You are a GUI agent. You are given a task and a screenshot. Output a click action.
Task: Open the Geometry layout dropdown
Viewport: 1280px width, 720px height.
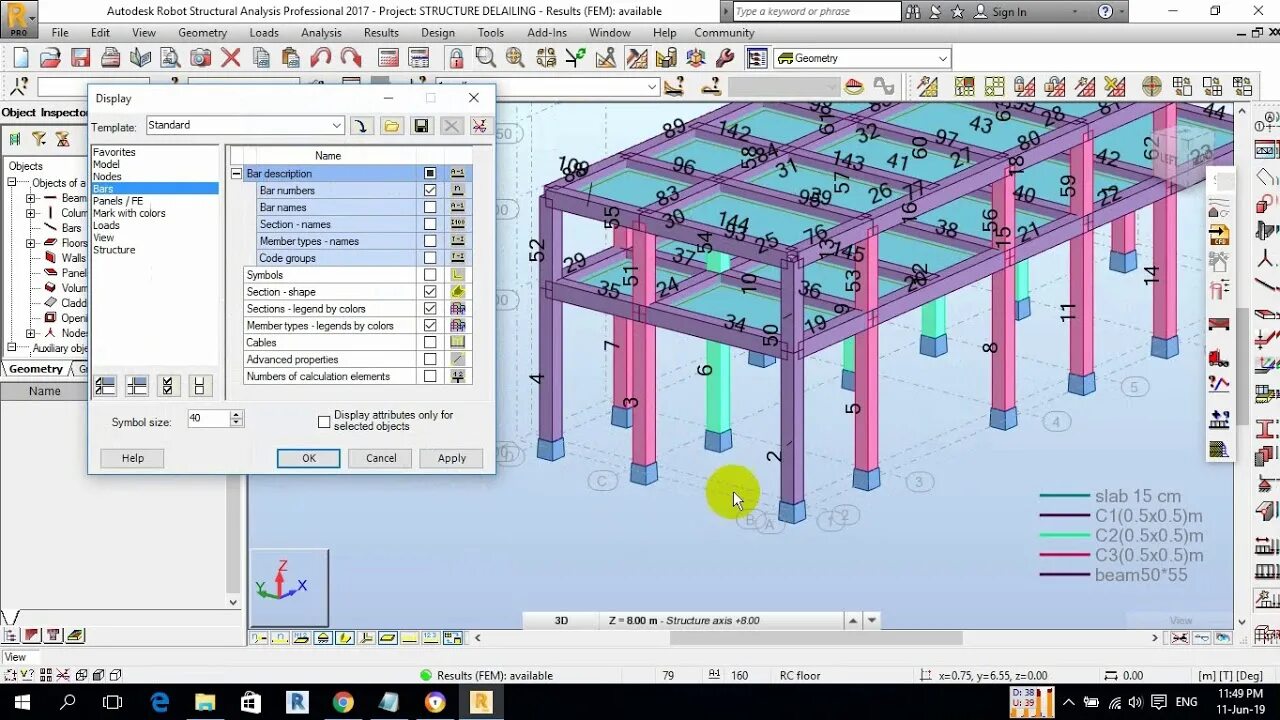942,58
